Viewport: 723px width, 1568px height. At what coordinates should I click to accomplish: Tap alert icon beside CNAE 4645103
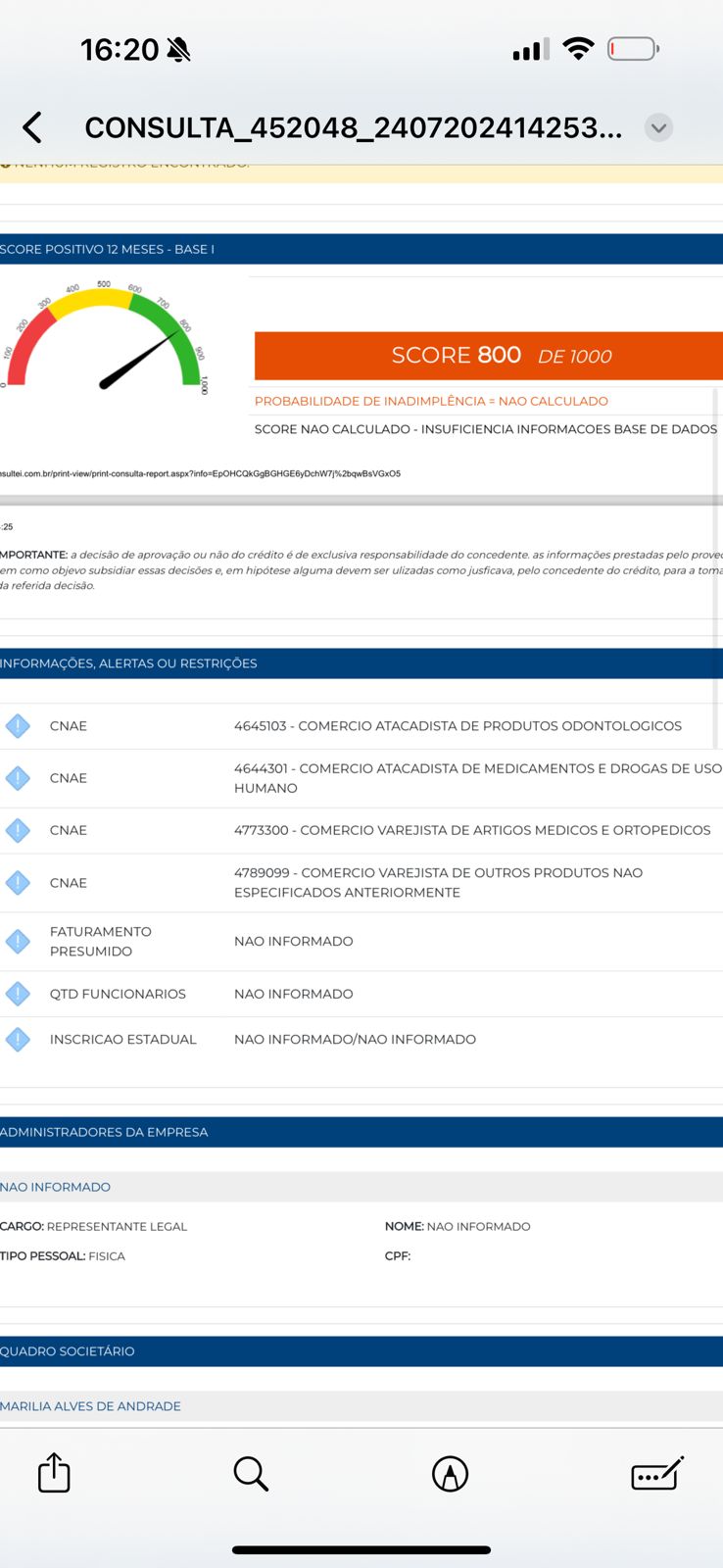click(18, 726)
